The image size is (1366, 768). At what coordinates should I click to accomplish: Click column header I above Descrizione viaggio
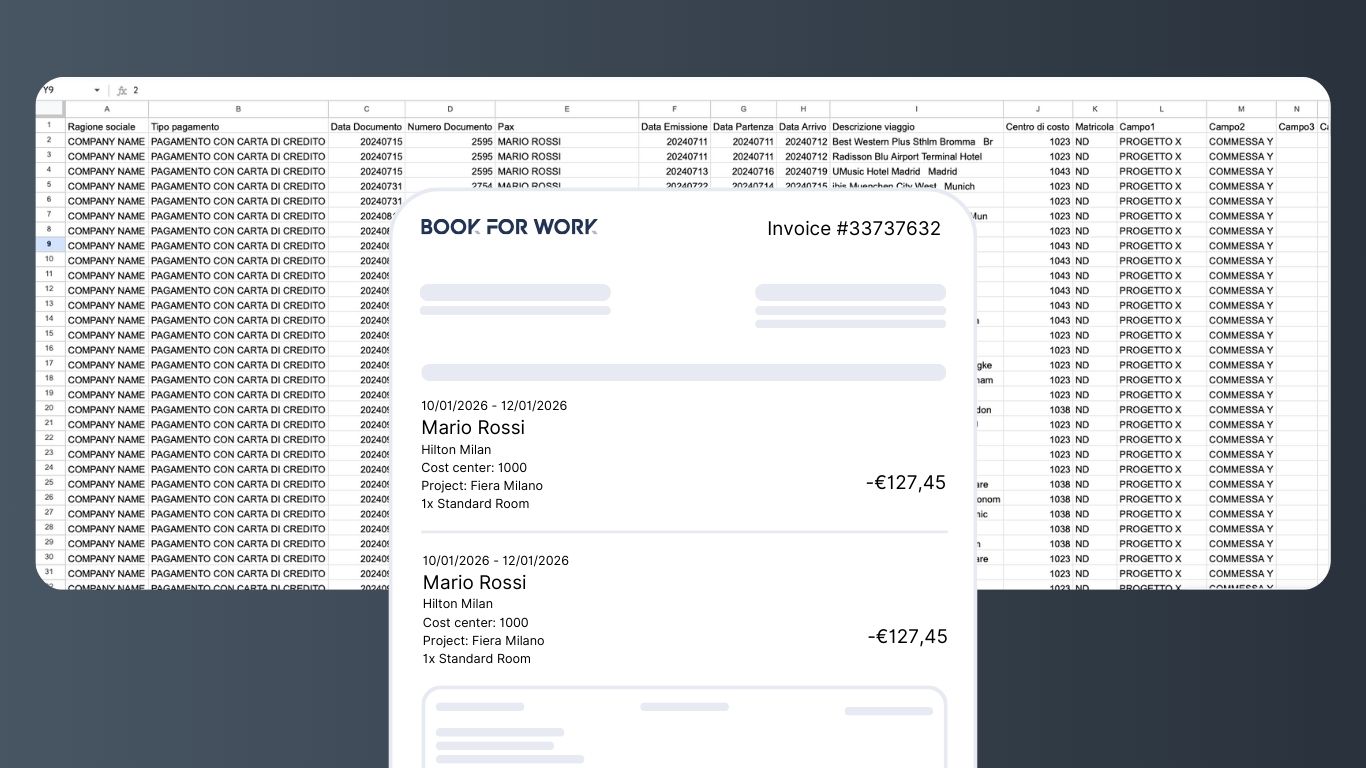(914, 109)
